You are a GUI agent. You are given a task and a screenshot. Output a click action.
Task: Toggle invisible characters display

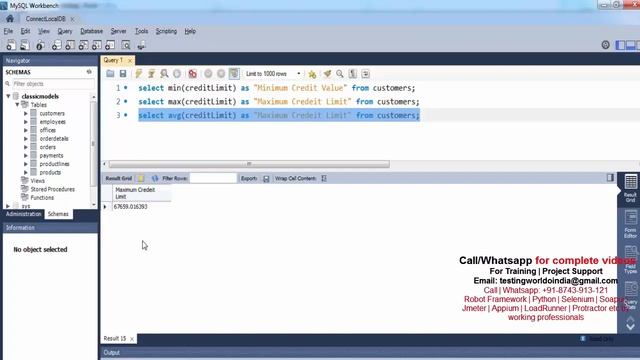[353, 74]
